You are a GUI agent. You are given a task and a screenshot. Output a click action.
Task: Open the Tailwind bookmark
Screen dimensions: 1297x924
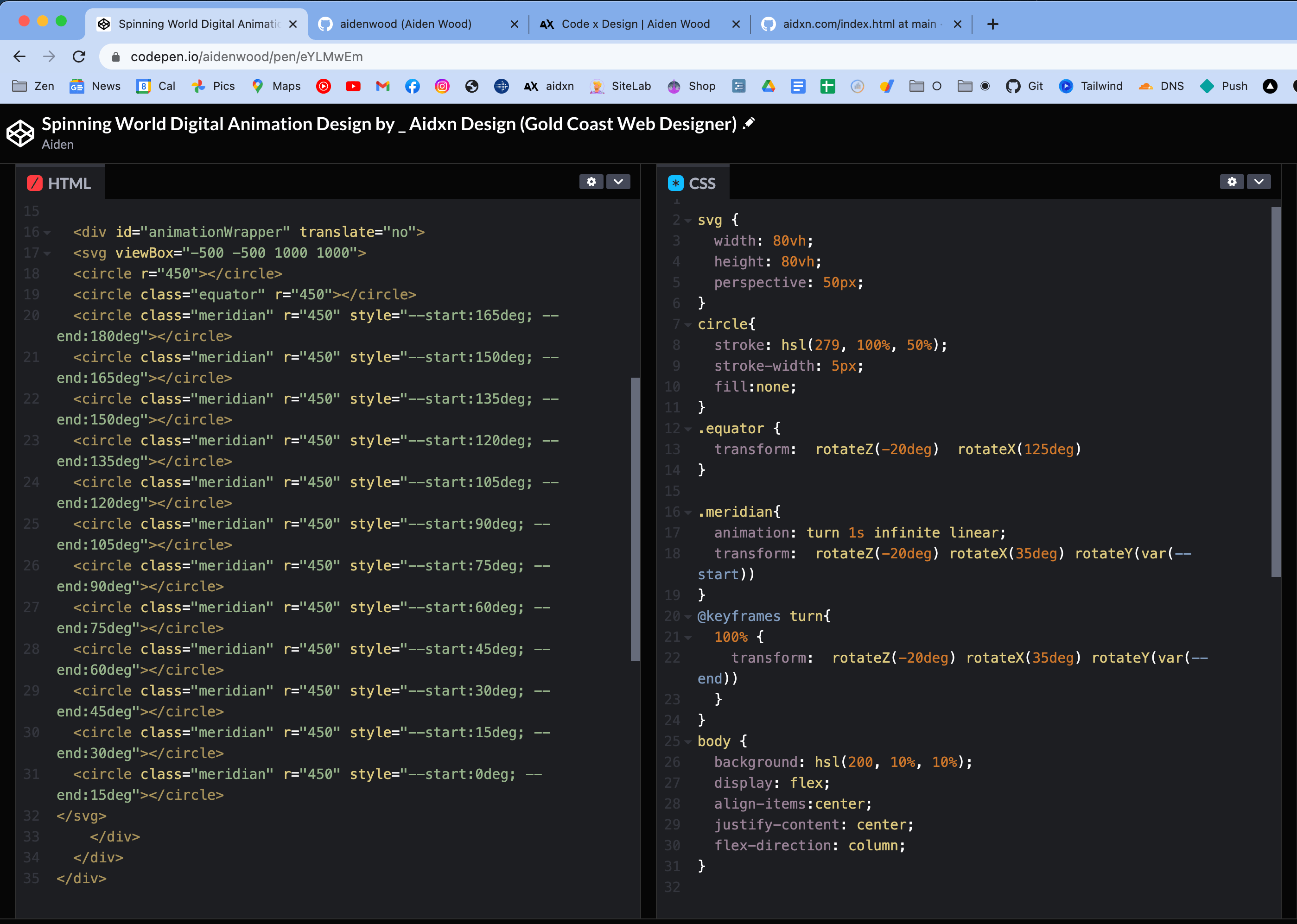(1090, 86)
